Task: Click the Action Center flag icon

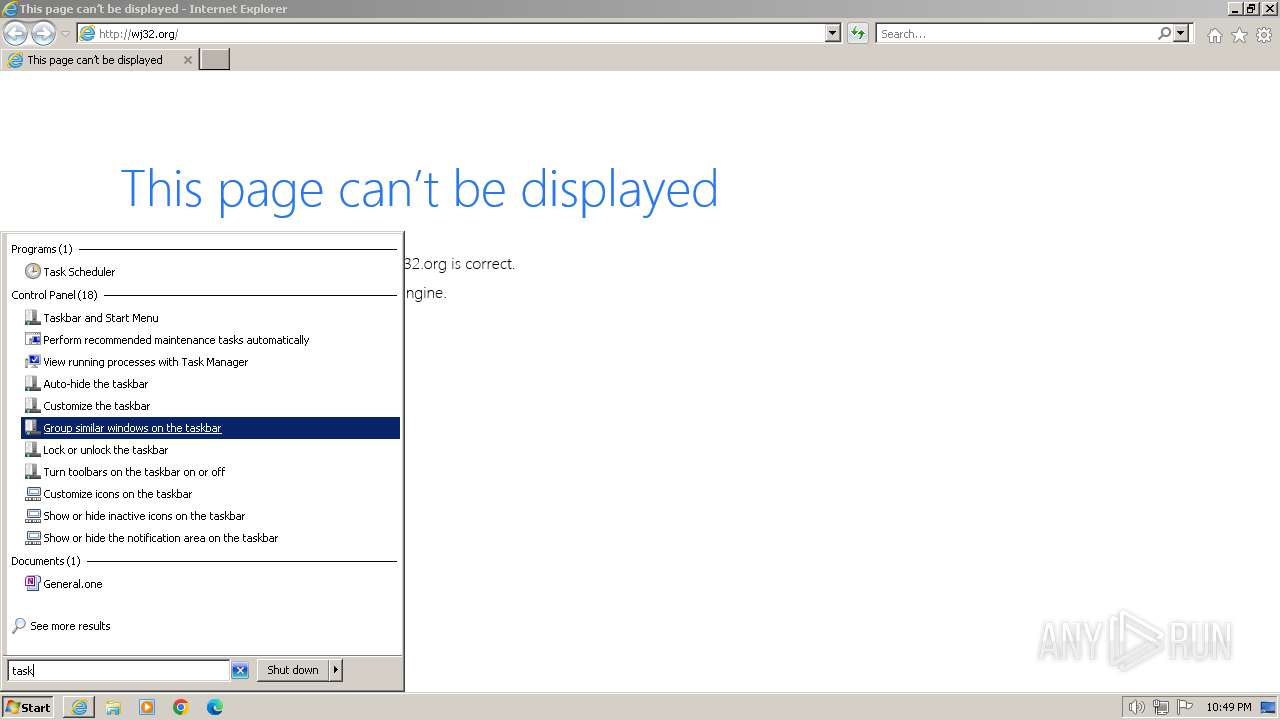Action: click(x=1185, y=707)
